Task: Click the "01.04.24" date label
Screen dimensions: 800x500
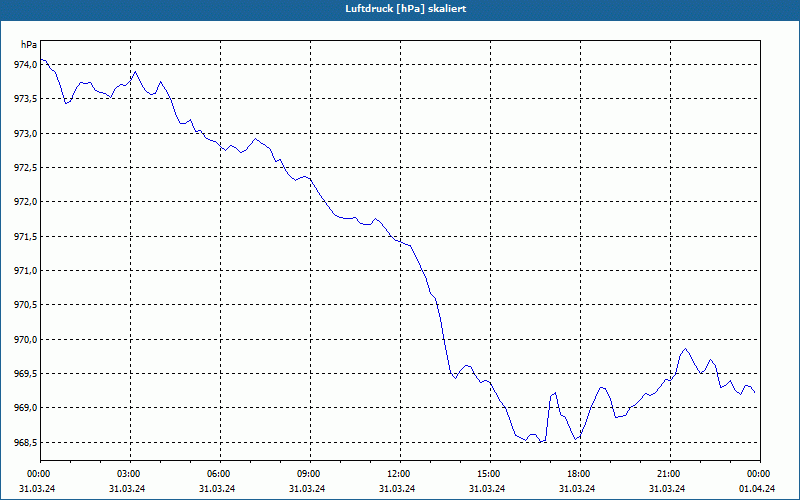Action: click(757, 489)
